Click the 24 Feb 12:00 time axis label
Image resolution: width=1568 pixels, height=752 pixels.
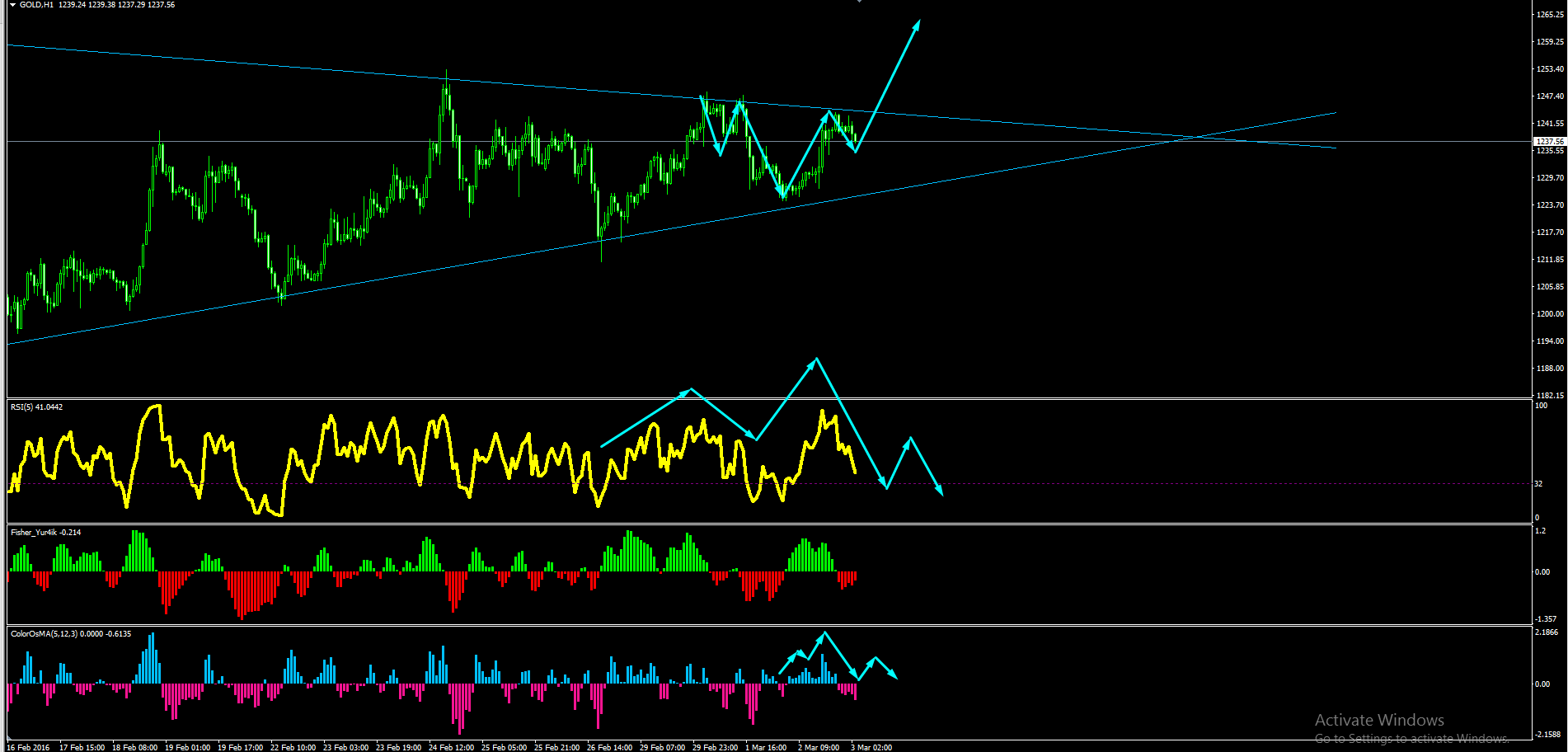coord(451,747)
